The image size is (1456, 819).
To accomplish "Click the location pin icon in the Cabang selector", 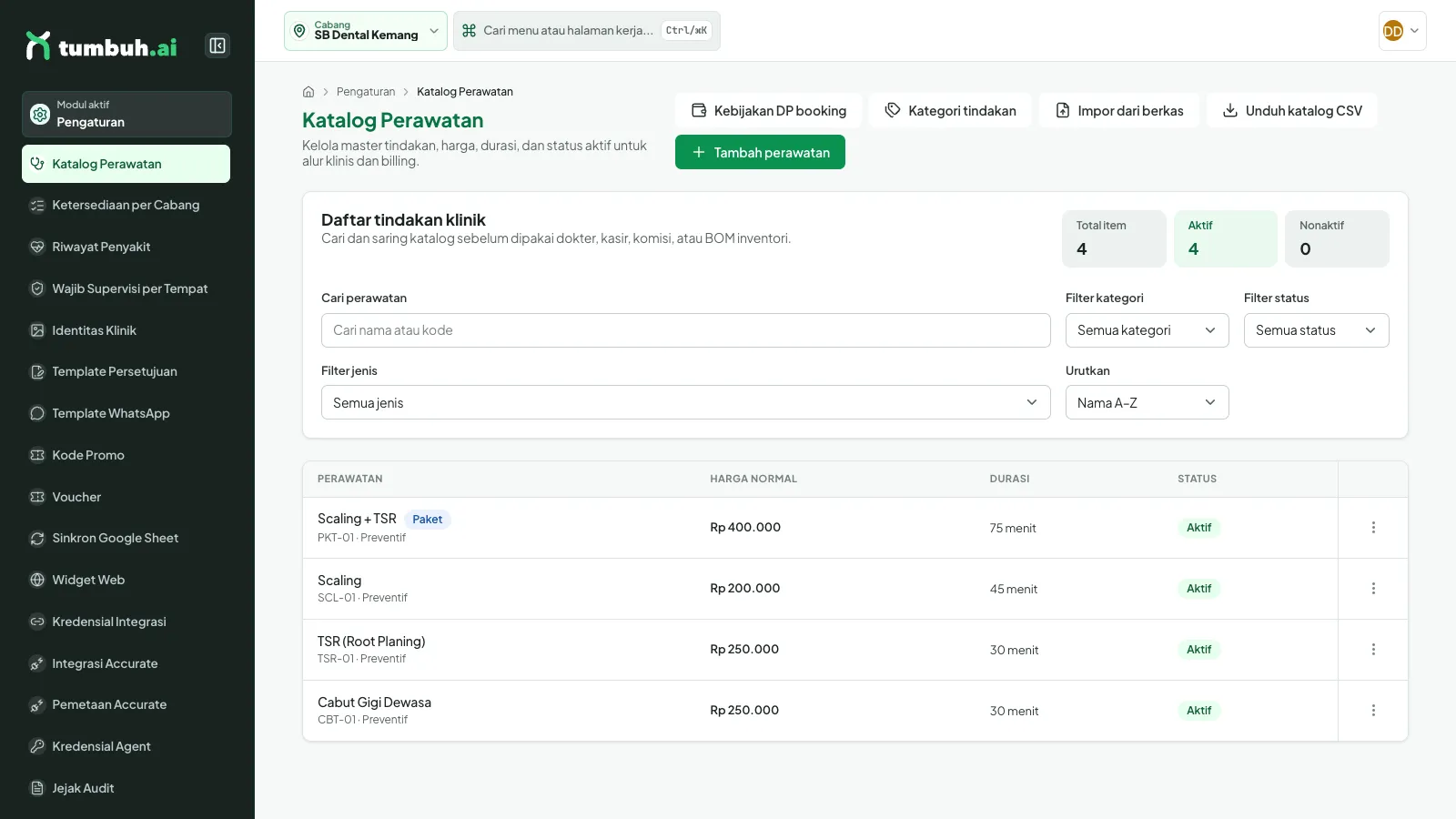I will [x=299, y=31].
